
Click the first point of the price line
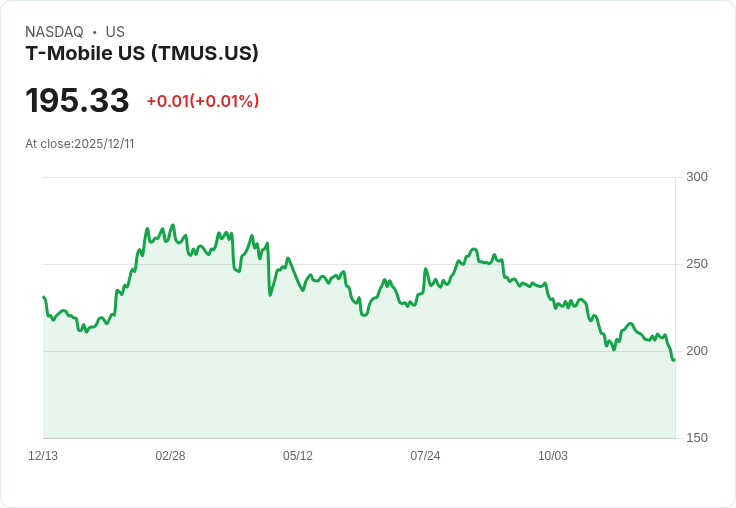click(44, 297)
